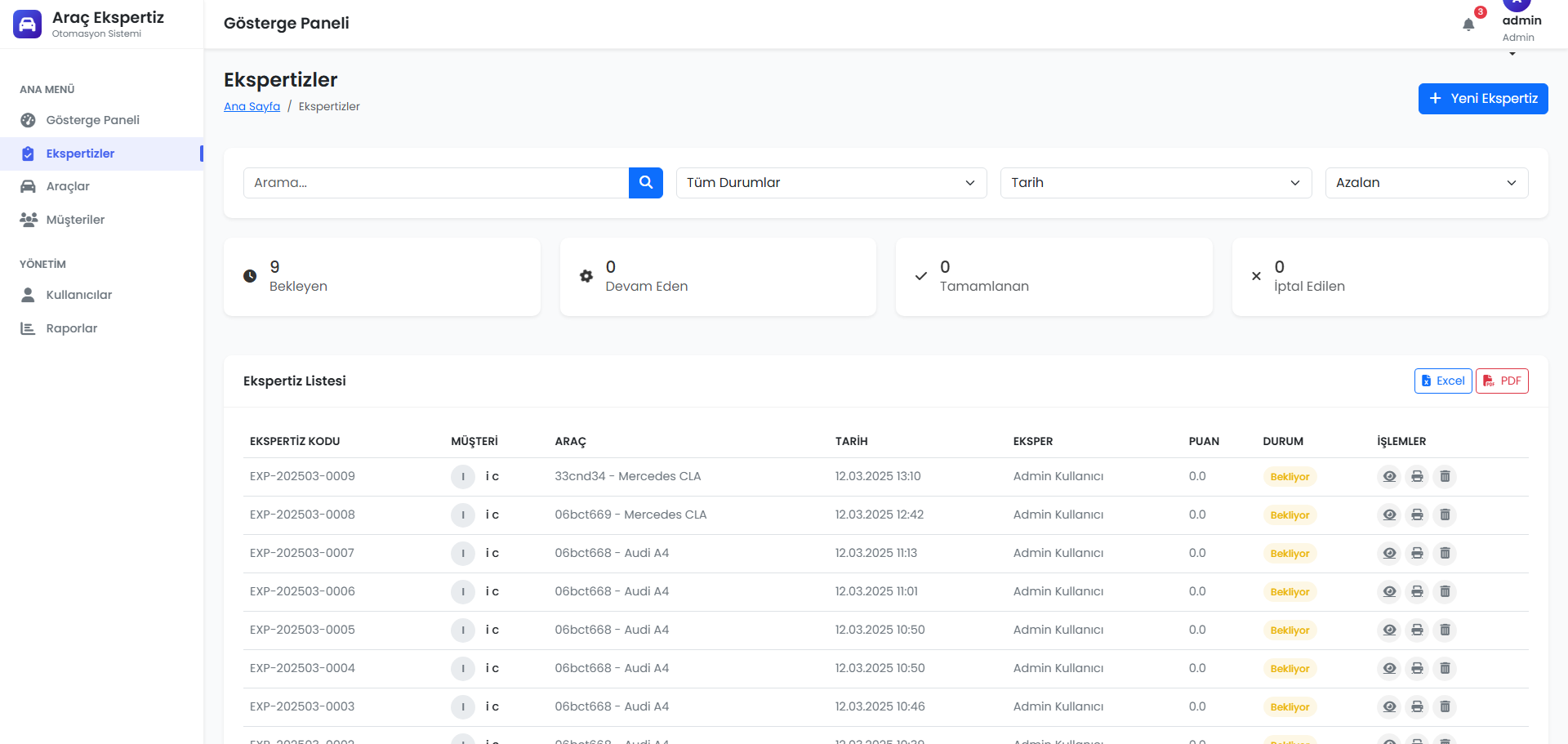
Task: Export list with PDF button
Action: click(1502, 381)
